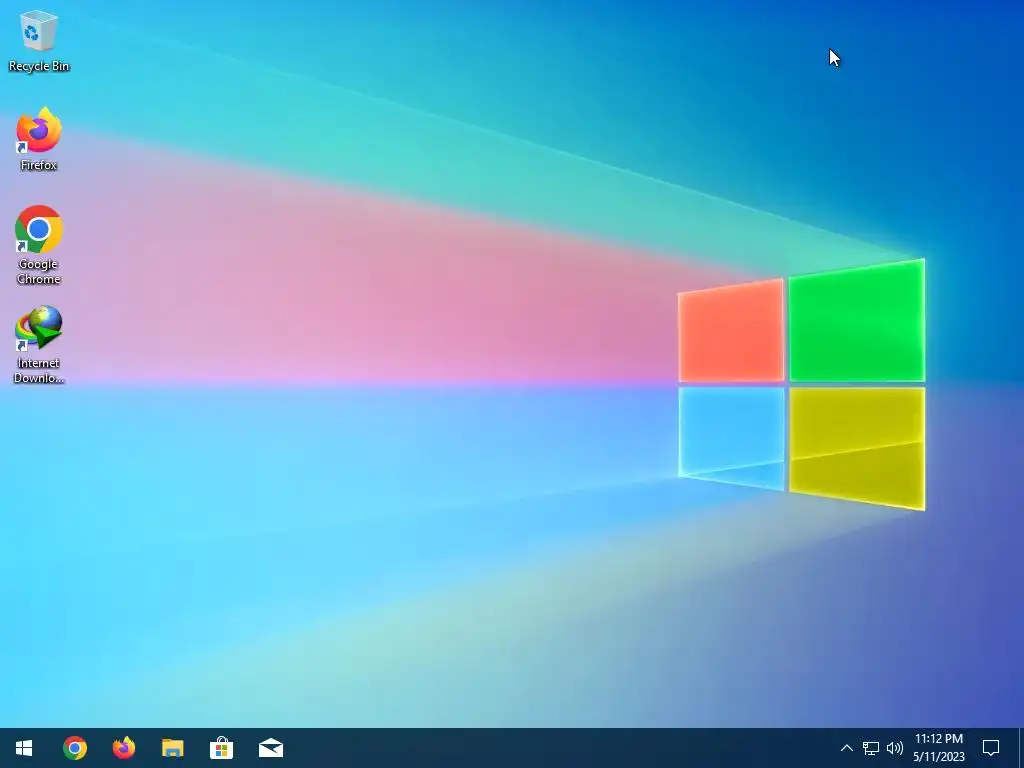The height and width of the screenshot is (768, 1024).
Task: Open the network status tray icon
Action: pyautogui.click(x=871, y=748)
